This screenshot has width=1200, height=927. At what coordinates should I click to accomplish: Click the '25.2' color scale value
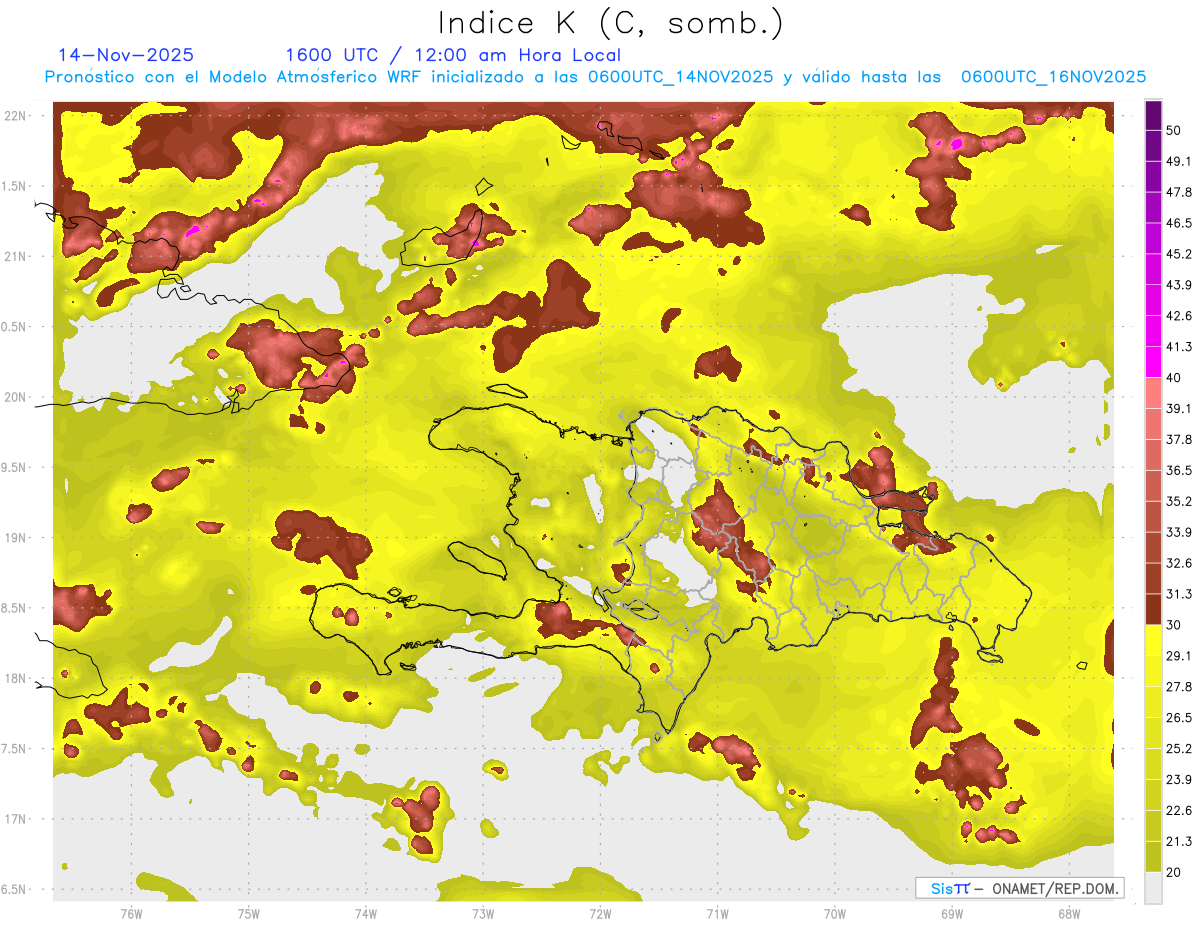[x=1178, y=748]
